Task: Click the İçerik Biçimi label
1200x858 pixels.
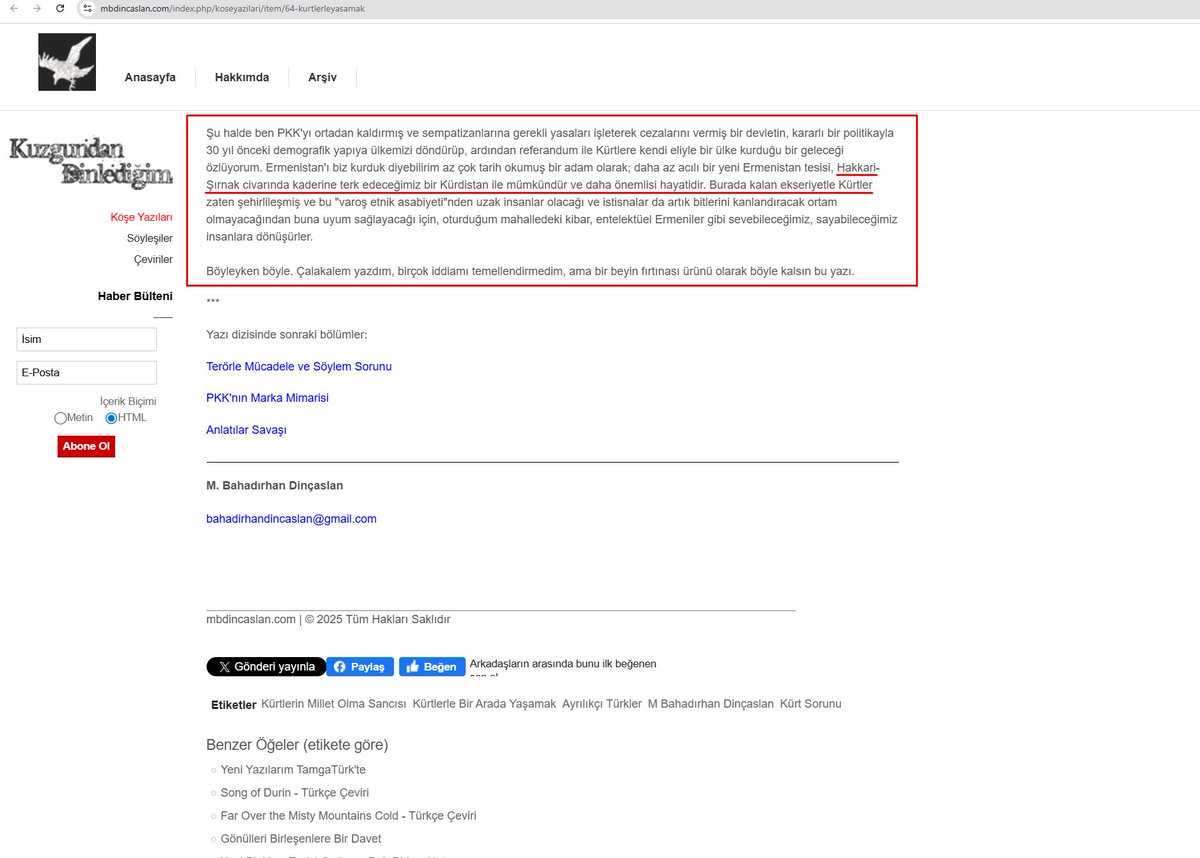Action: 128,402
